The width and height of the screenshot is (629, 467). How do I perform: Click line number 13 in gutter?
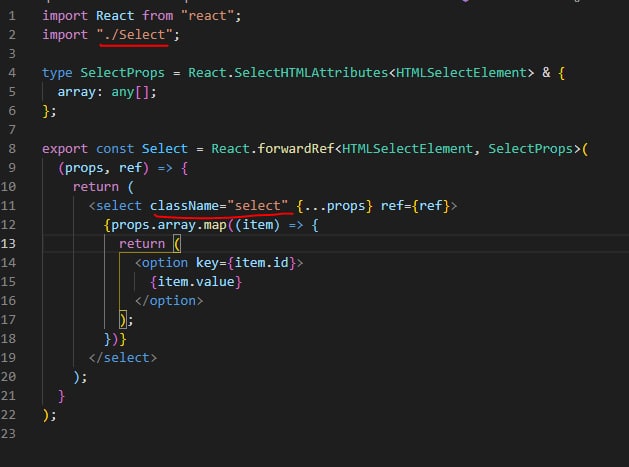8,244
